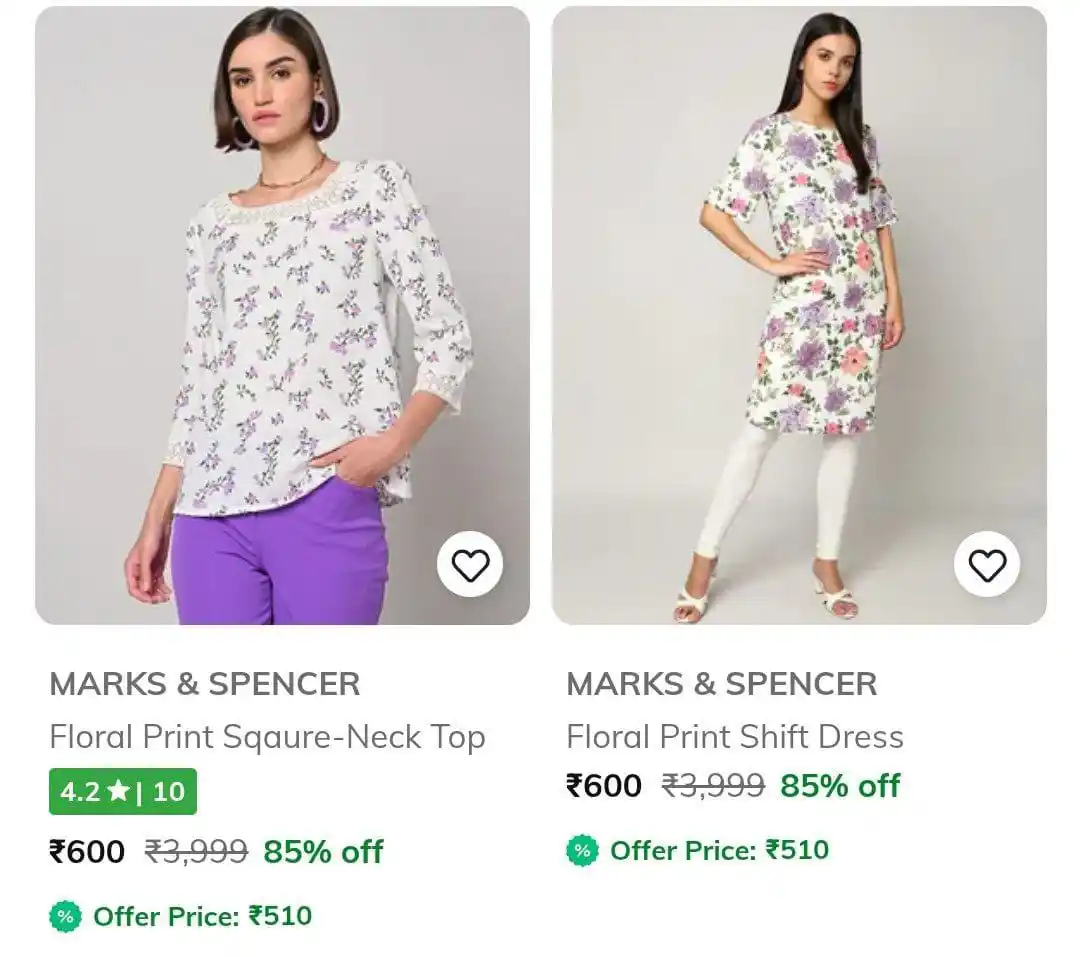
Task: View the 4.2 rating badge
Action: tap(122, 792)
